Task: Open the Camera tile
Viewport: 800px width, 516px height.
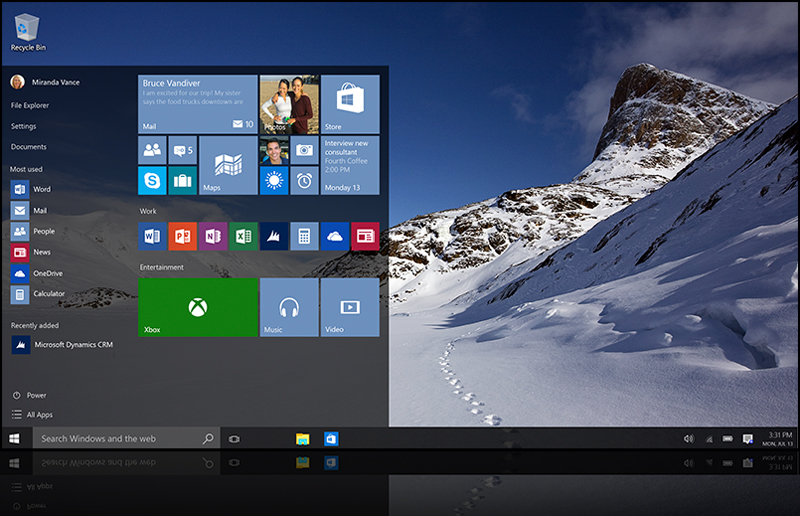Action: [x=304, y=151]
